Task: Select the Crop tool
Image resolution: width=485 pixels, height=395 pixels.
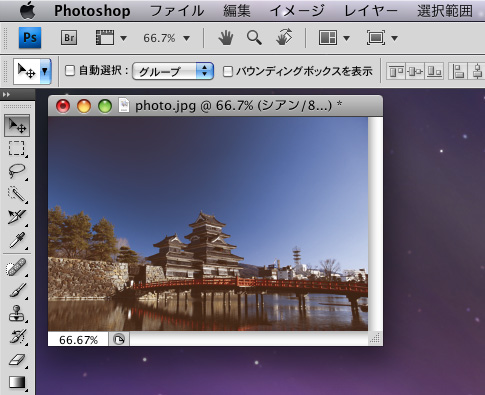Action: pyautogui.click(x=17, y=217)
